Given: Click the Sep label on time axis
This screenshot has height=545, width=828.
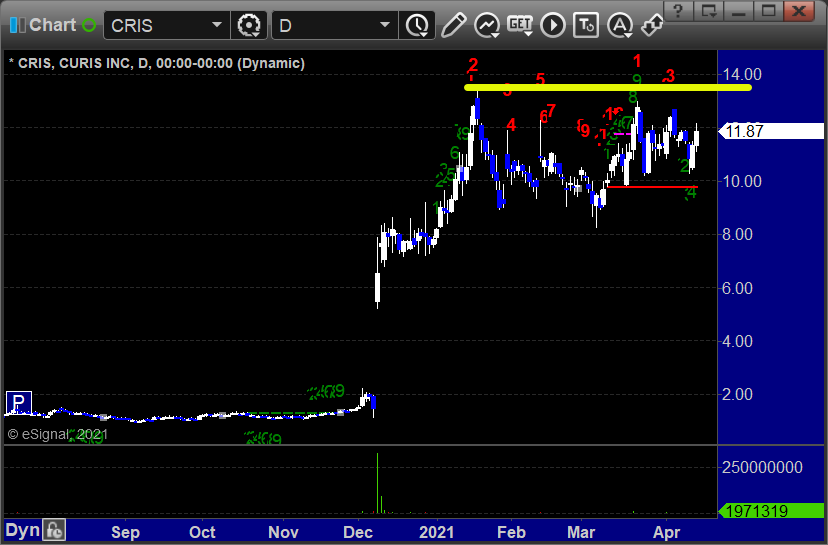Looking at the screenshot, I should click(125, 532).
